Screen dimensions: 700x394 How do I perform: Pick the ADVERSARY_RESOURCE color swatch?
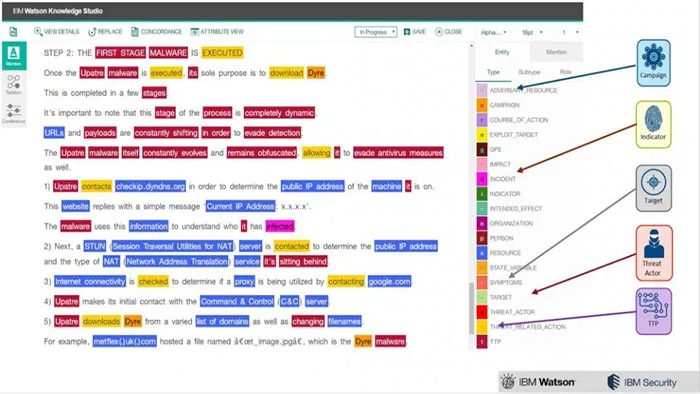click(x=482, y=90)
